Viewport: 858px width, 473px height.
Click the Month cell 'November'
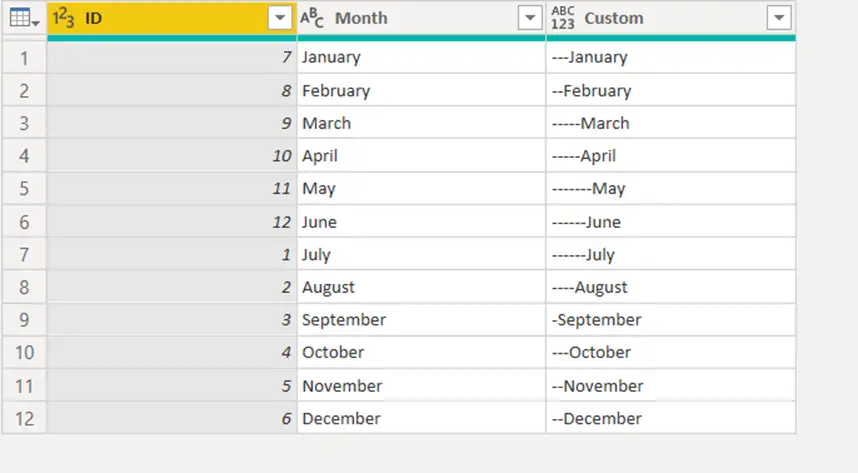click(421, 386)
